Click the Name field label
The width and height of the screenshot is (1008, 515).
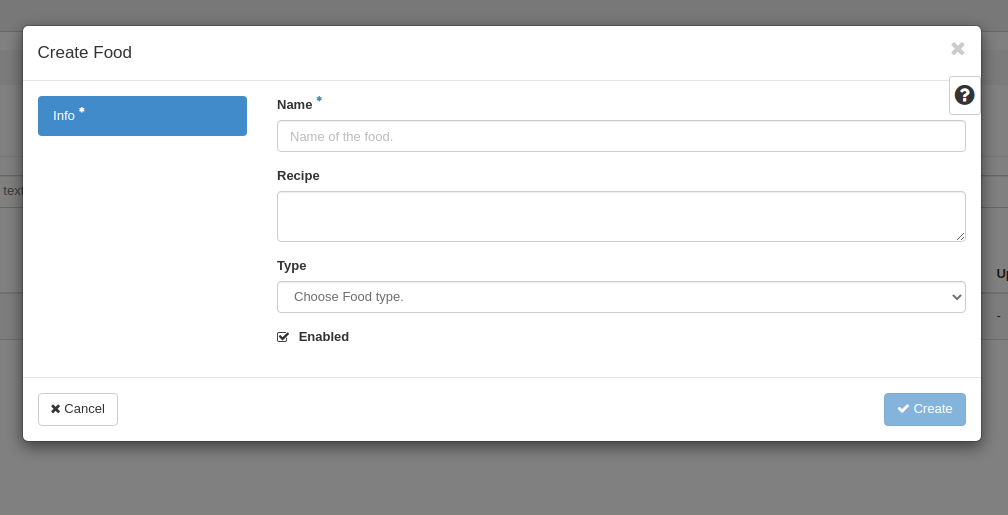(294, 105)
